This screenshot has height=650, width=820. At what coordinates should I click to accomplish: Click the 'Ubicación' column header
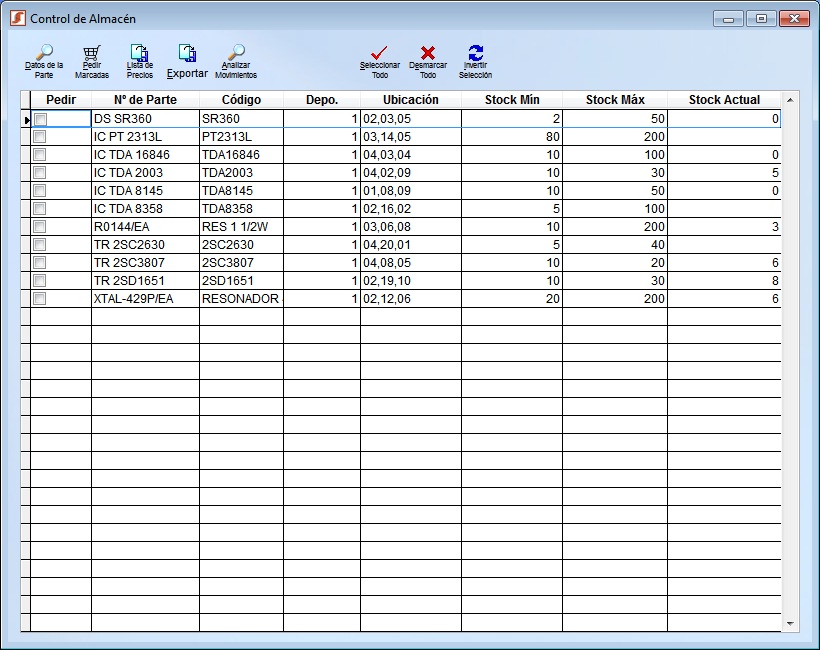412,99
